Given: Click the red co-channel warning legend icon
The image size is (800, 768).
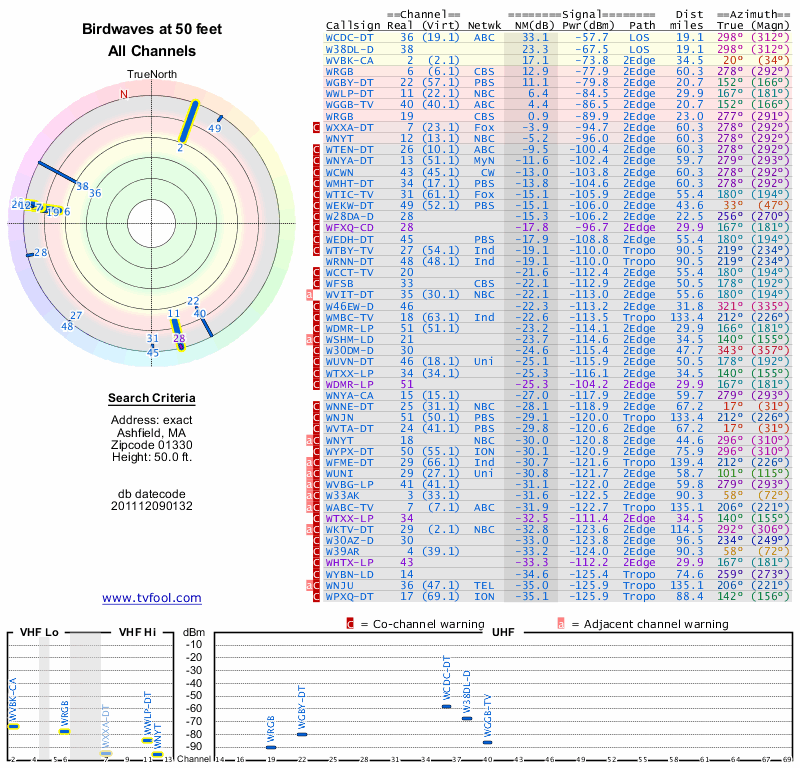Looking at the screenshot, I should (x=350, y=624).
